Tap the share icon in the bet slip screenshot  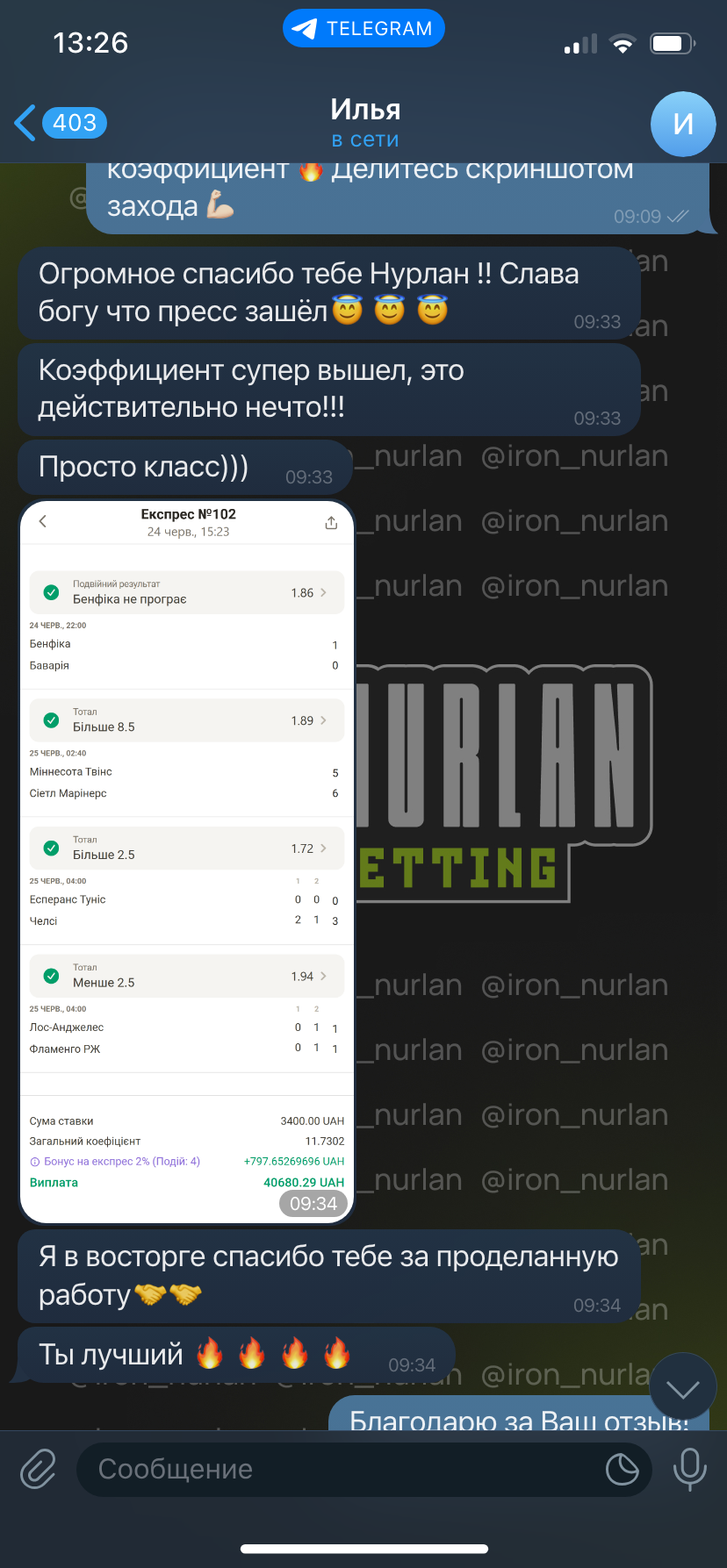[x=331, y=523]
